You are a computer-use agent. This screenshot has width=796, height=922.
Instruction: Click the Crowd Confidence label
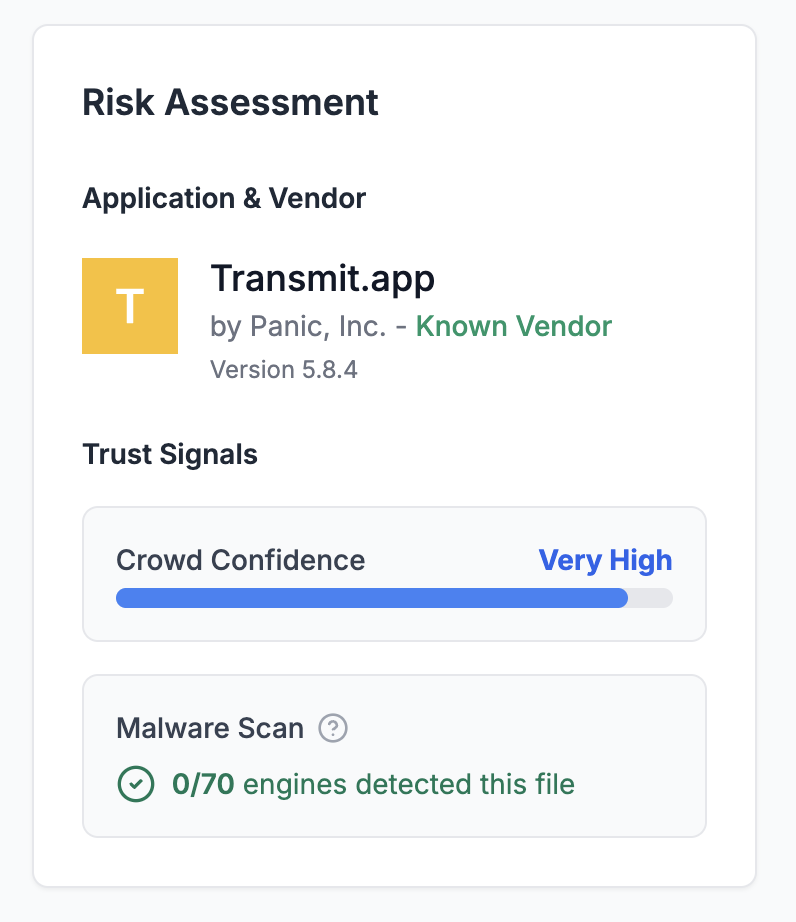pyautogui.click(x=240, y=560)
